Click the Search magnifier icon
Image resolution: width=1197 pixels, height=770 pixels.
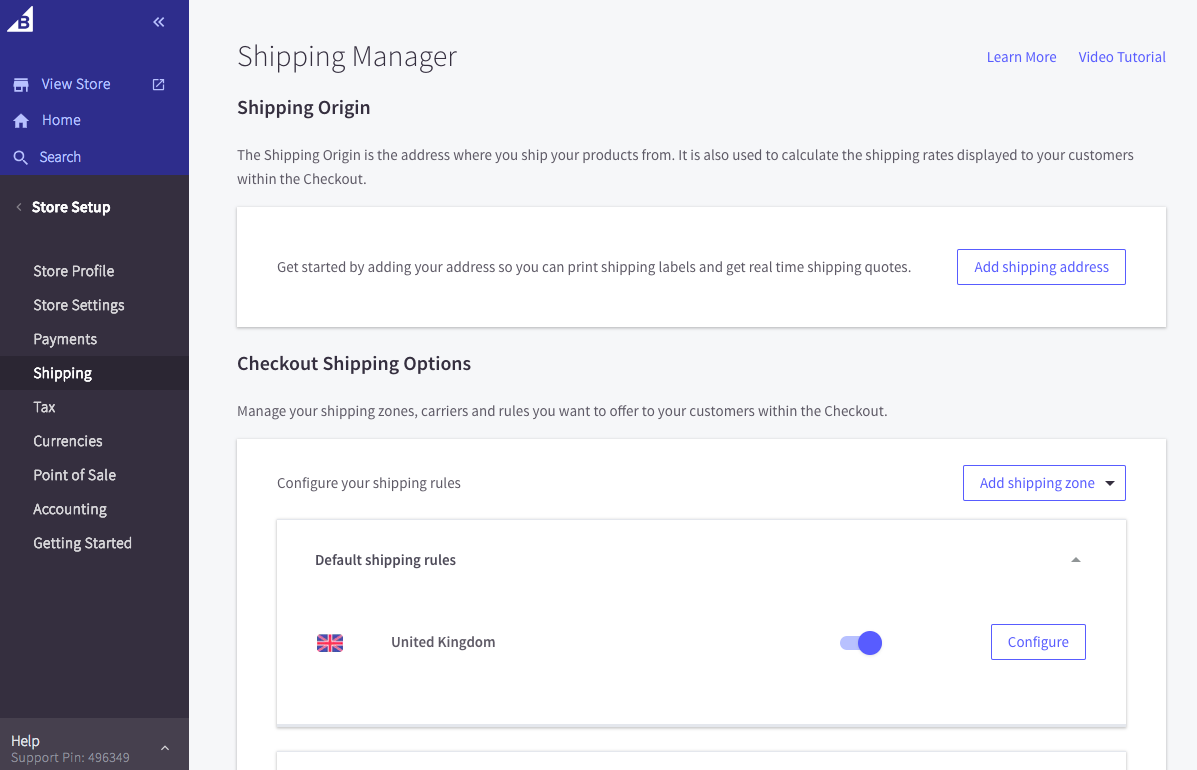(21, 158)
